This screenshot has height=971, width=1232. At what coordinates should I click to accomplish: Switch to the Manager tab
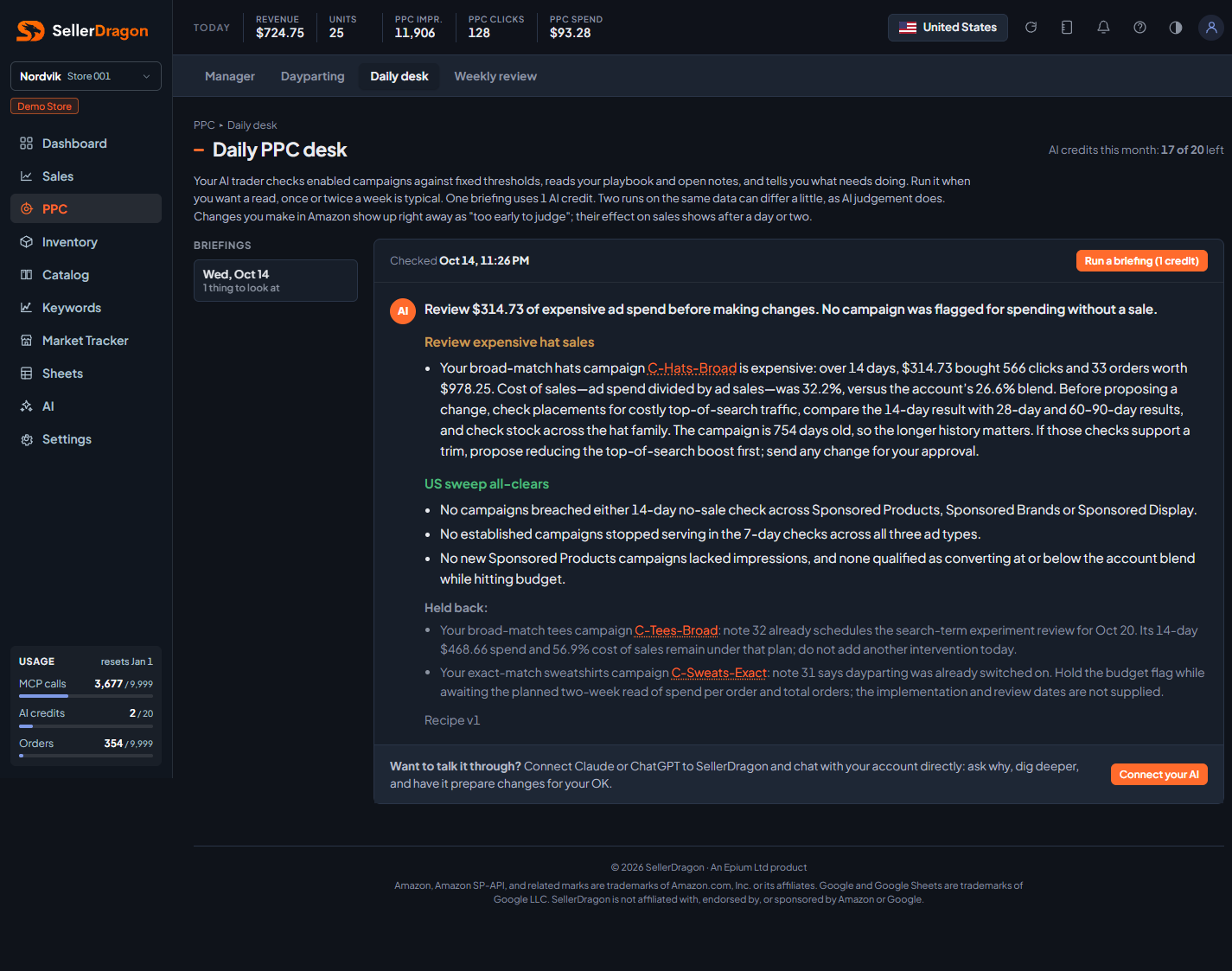click(230, 76)
